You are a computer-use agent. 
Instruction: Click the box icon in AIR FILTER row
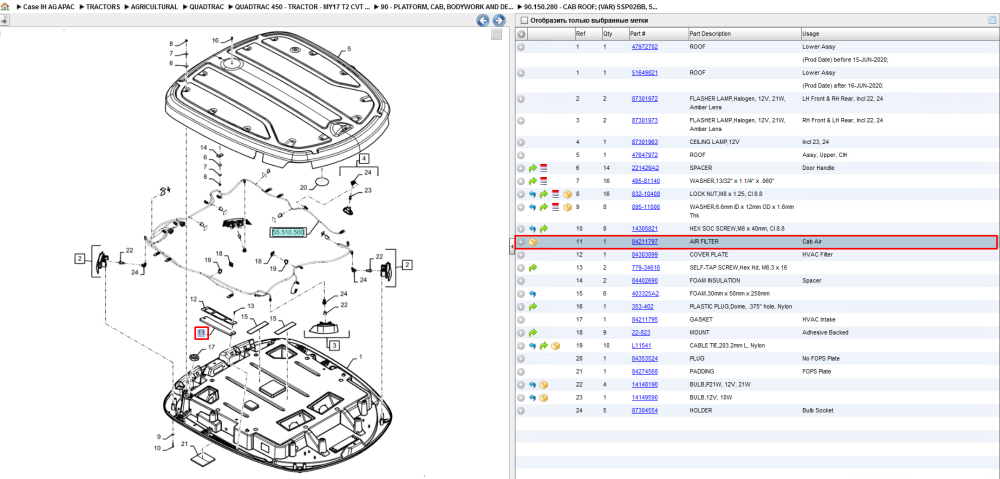click(533, 242)
